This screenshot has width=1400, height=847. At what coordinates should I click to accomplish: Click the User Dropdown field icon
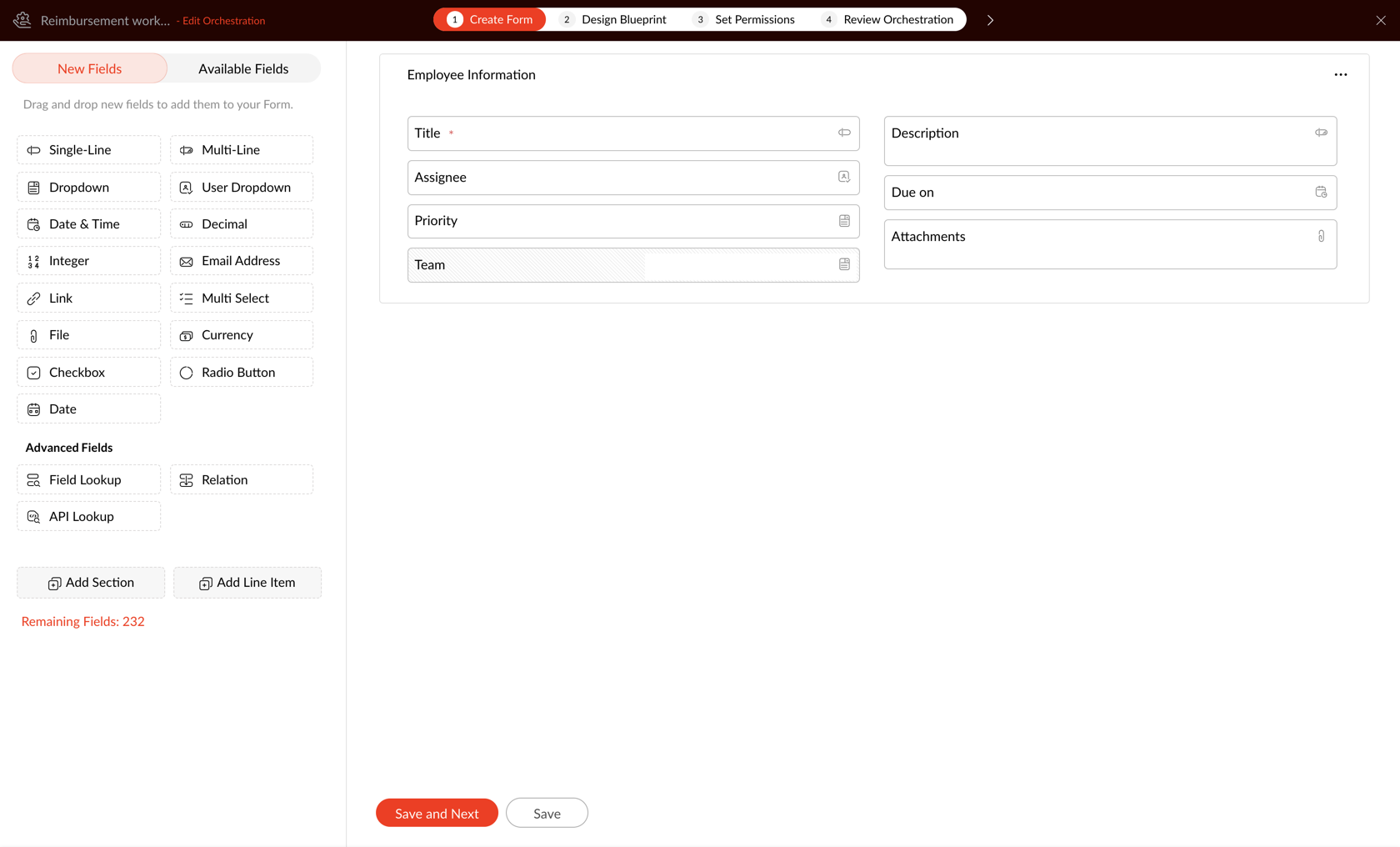pyautogui.click(x=186, y=188)
